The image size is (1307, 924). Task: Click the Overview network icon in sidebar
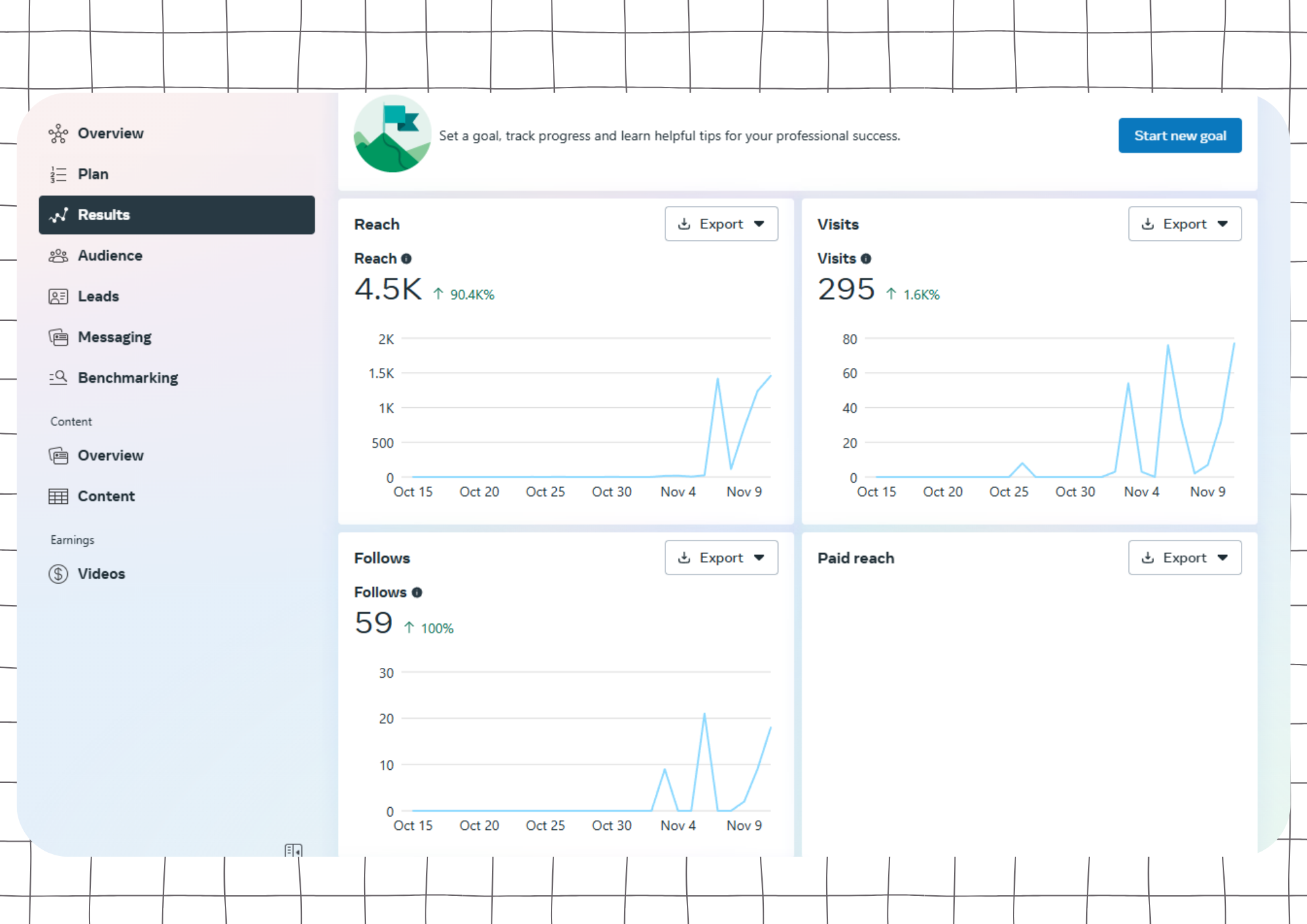point(58,133)
